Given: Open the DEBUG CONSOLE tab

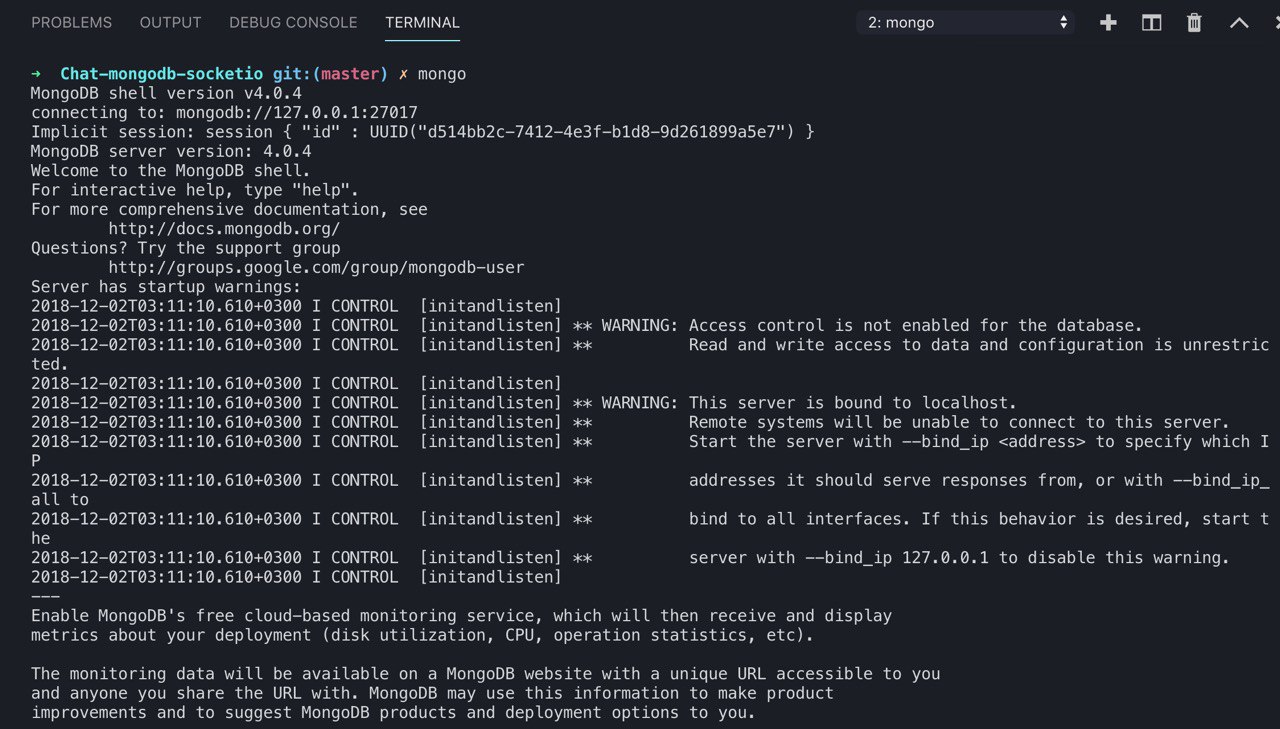Looking at the screenshot, I should (293, 22).
